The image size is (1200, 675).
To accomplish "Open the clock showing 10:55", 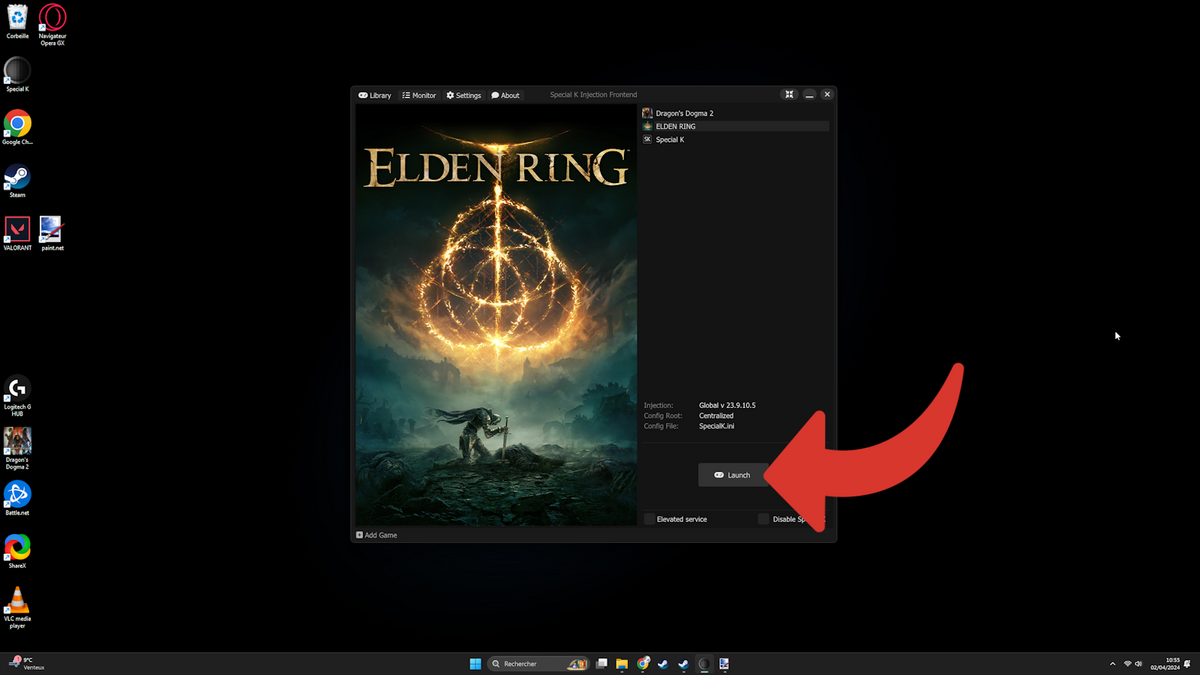I will click(x=1166, y=663).
